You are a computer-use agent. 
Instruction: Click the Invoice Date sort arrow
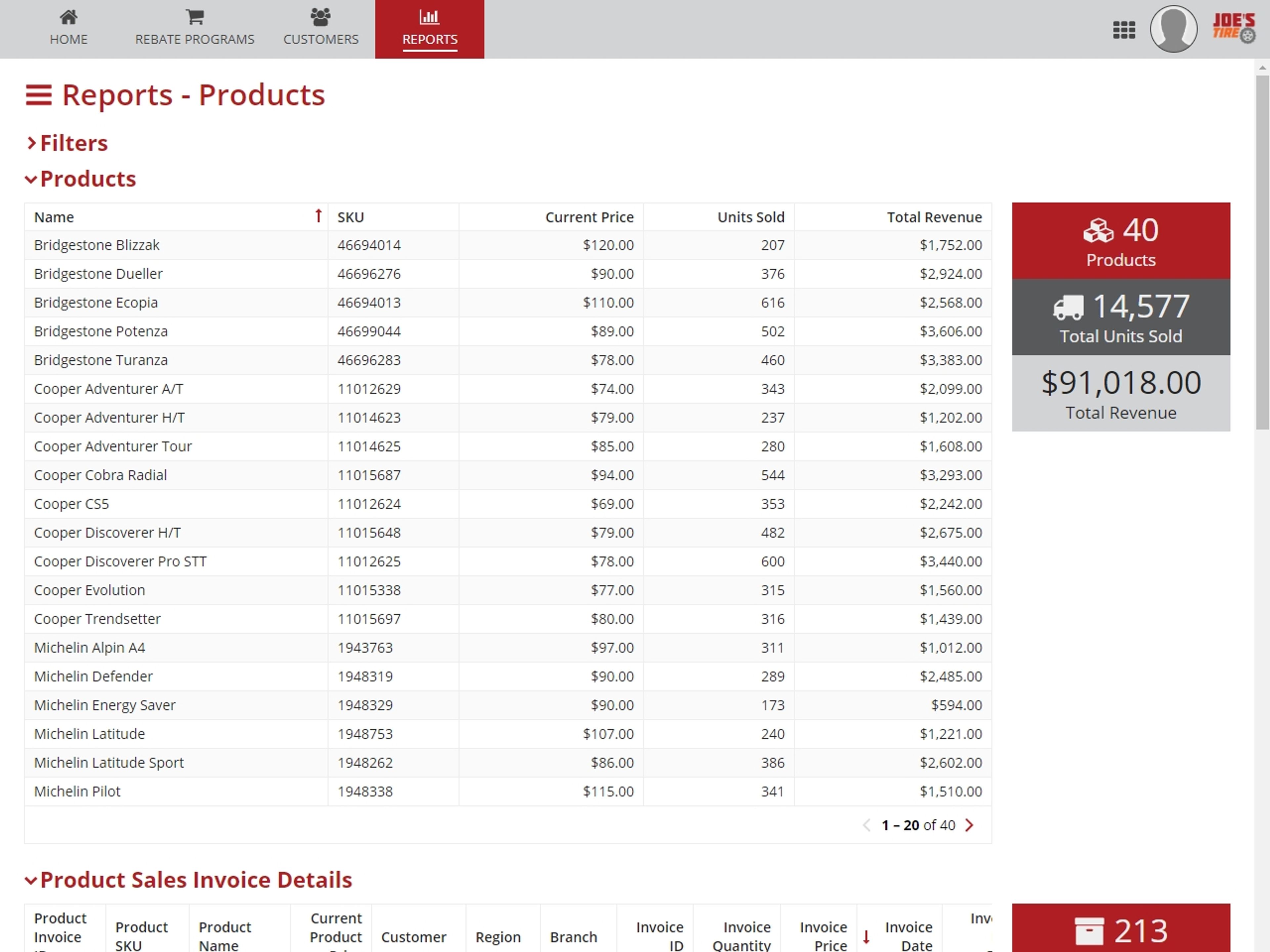pyautogui.click(x=867, y=936)
